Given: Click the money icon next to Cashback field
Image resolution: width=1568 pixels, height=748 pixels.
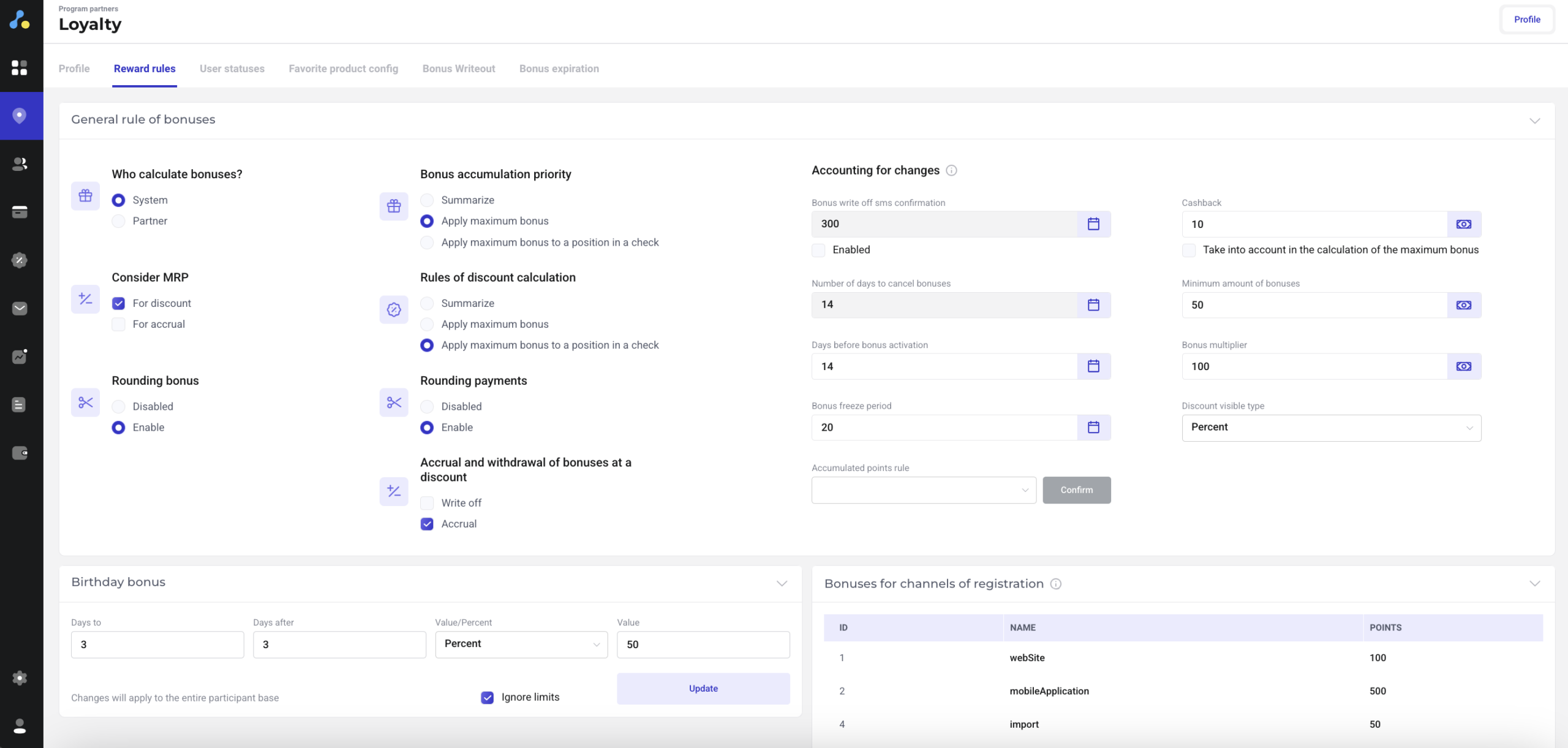Looking at the screenshot, I should pos(1463,224).
